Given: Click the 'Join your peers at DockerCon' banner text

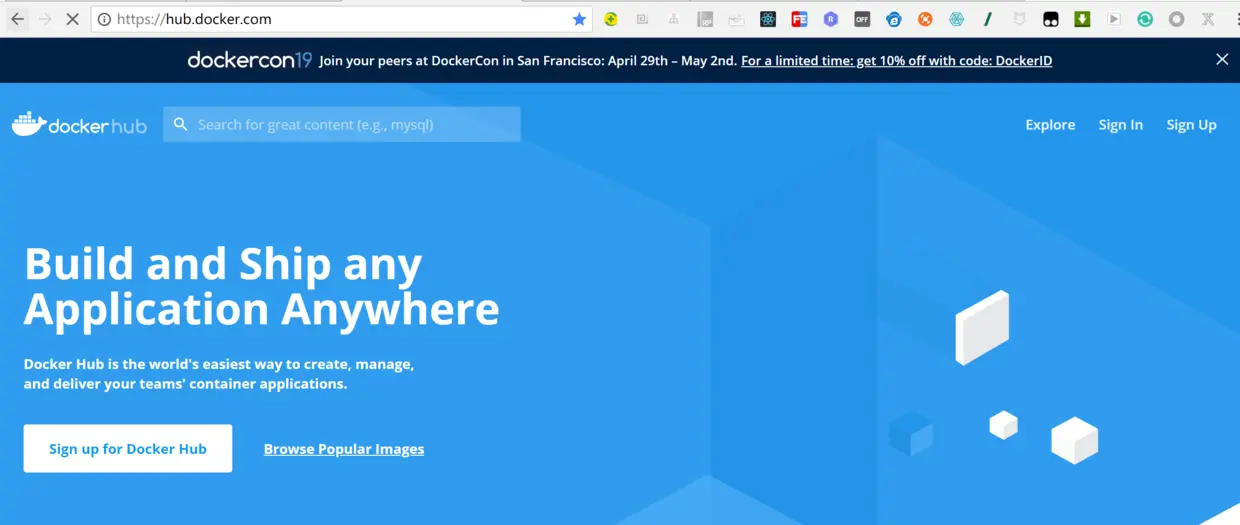Looking at the screenshot, I should click(x=528, y=61).
